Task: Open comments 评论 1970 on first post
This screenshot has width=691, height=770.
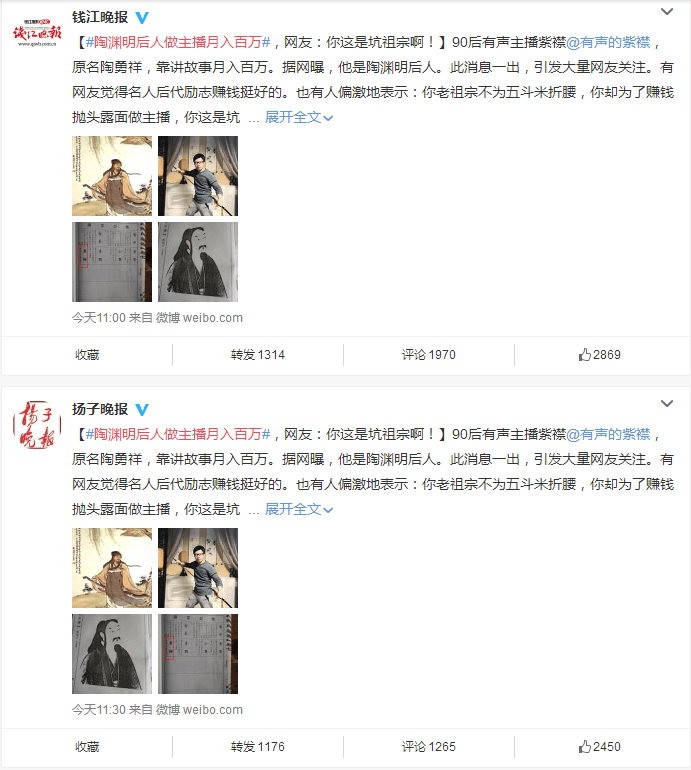Action: coord(429,355)
